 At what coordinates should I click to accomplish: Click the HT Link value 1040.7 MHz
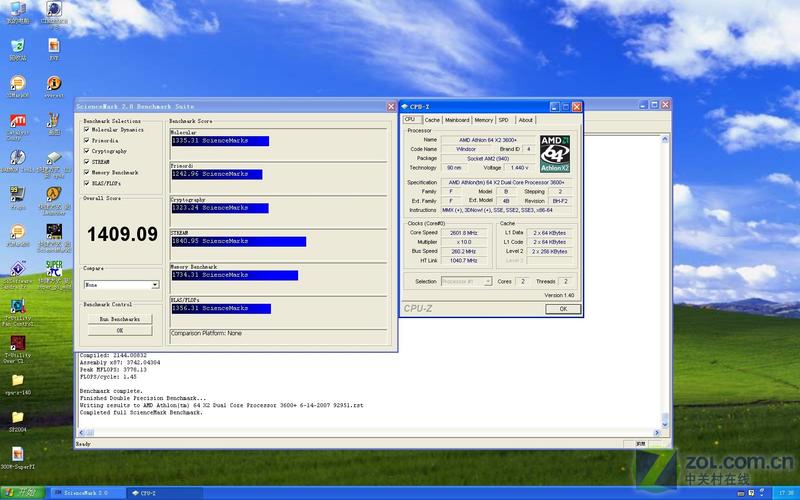(x=464, y=261)
